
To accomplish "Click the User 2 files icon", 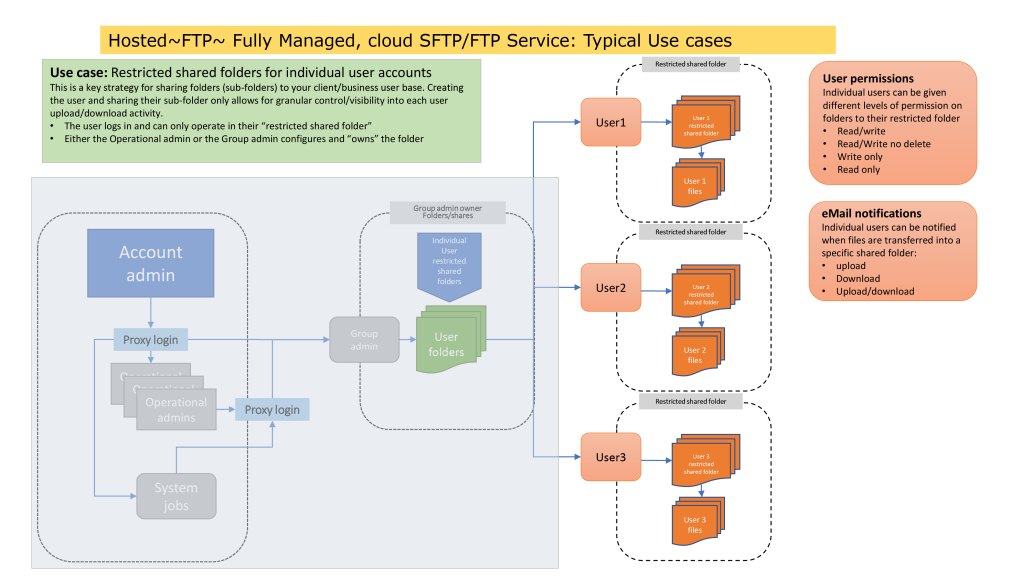I will pyautogui.click(x=698, y=352).
